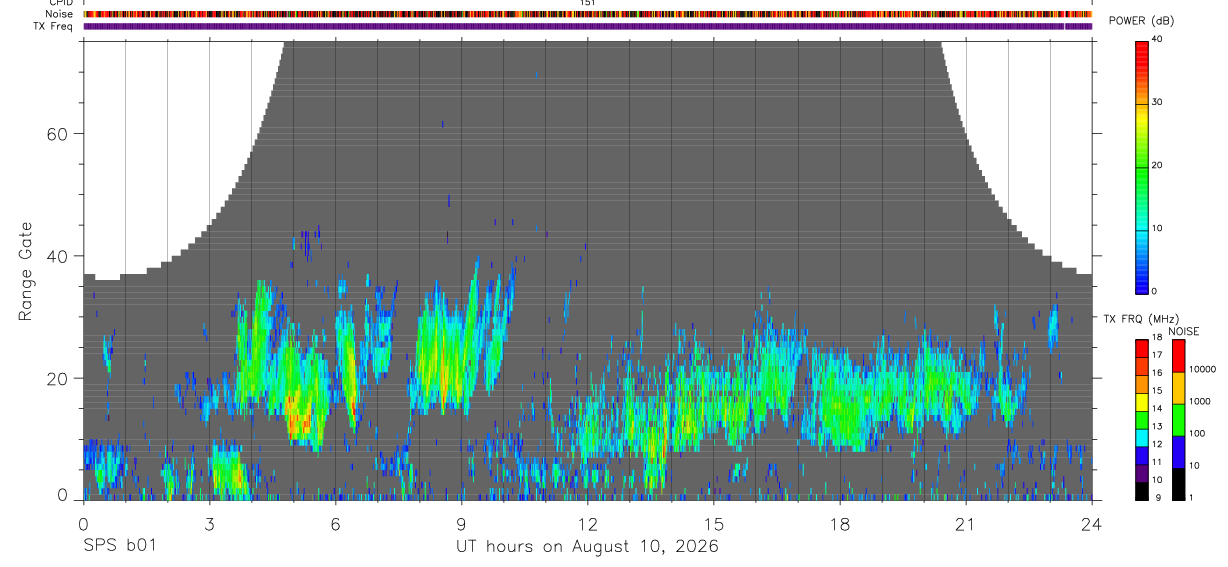Click the SPS b01 radar label

[119, 547]
